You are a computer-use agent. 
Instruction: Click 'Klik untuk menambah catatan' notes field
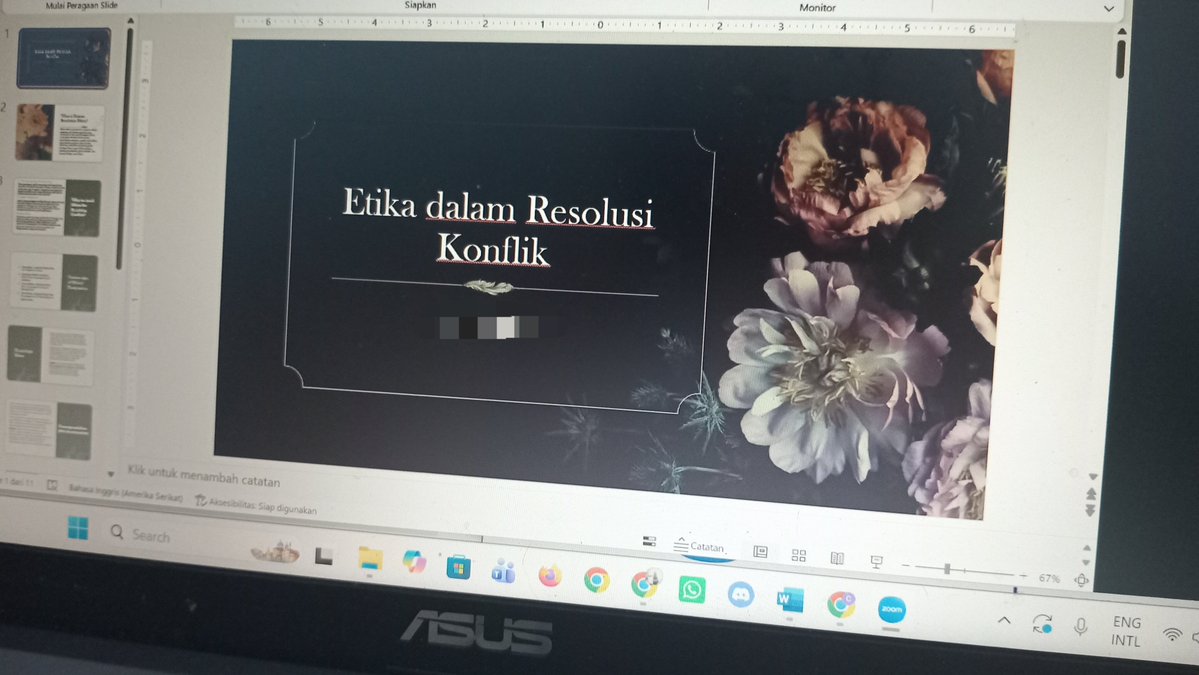point(204,476)
